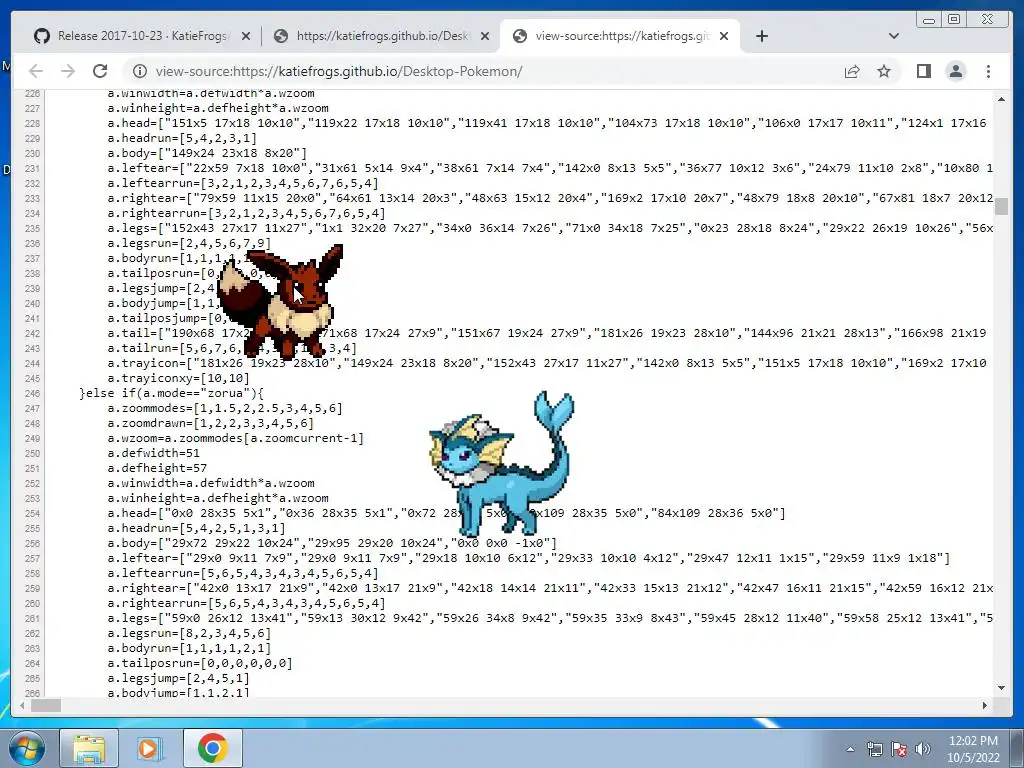Share this page icon
This screenshot has height=768, width=1024.
pyautogui.click(x=852, y=71)
